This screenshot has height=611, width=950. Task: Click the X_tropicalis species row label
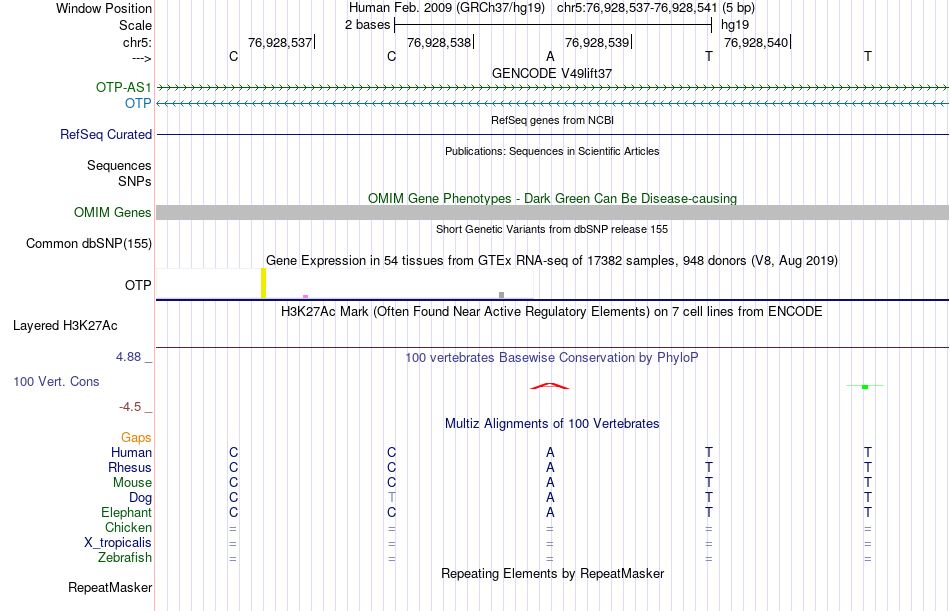[118, 543]
